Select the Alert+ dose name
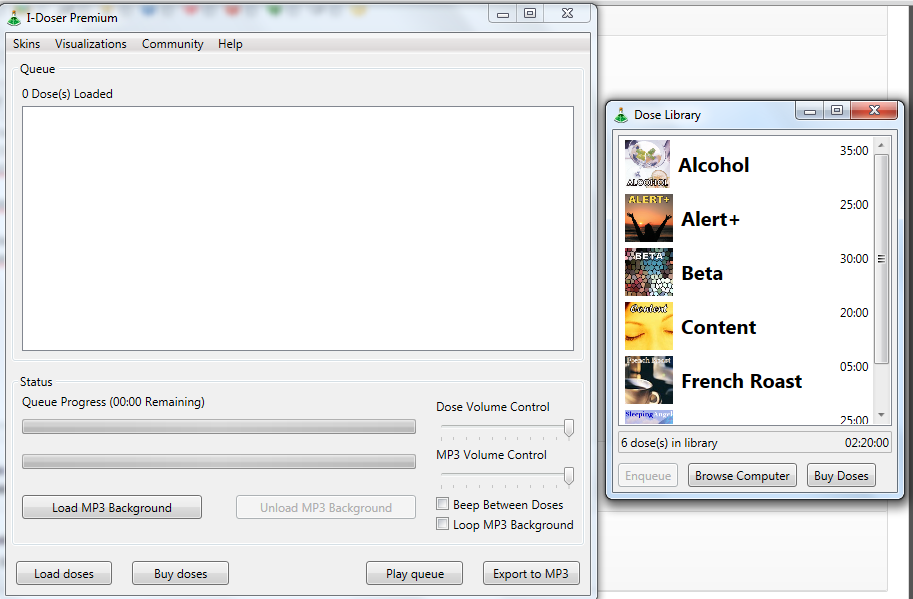Image resolution: width=913 pixels, height=599 pixels. 710,219
